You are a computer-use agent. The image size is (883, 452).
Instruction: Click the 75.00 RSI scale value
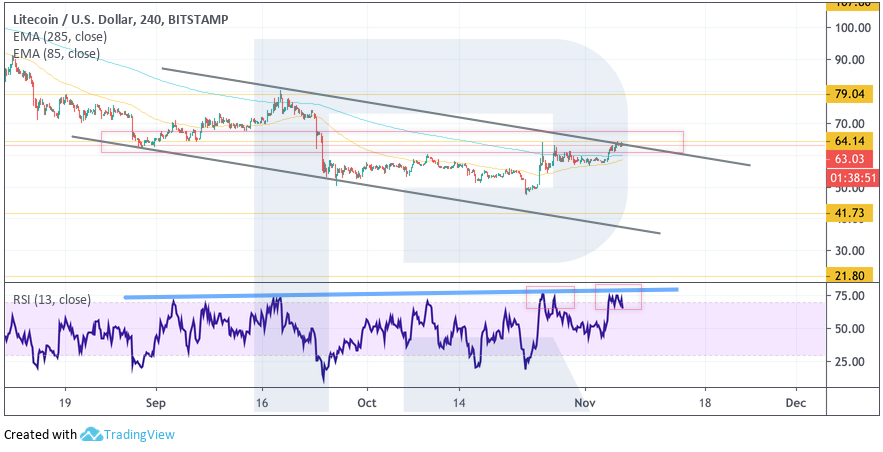pyautogui.click(x=852, y=296)
